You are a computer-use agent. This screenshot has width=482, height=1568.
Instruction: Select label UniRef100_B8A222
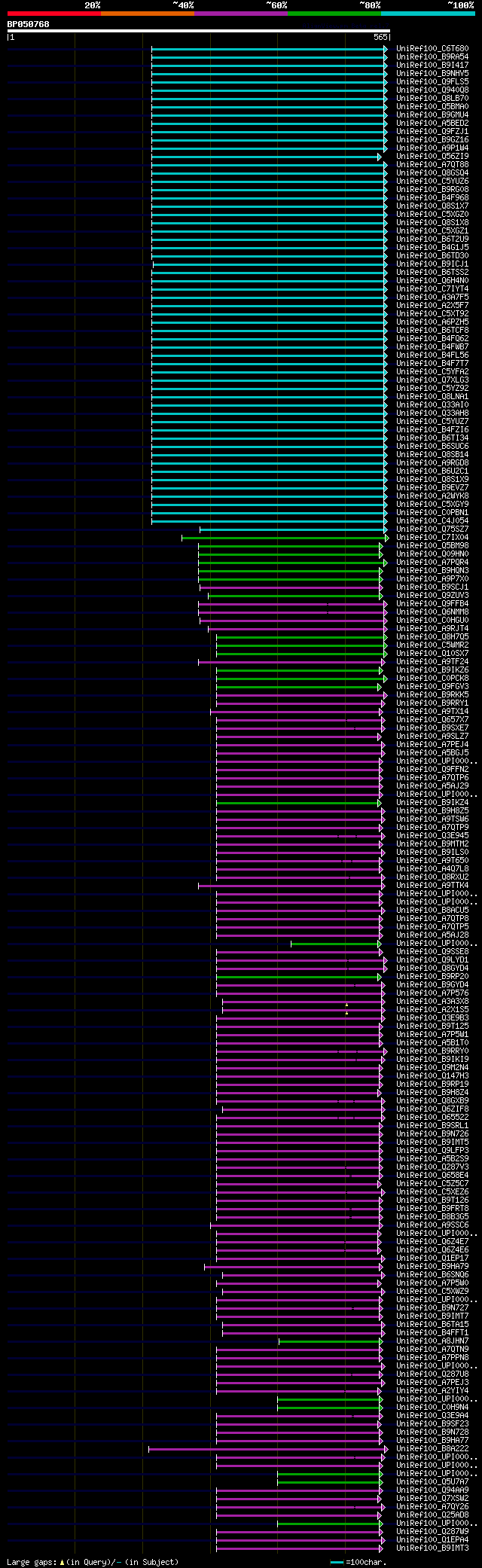(x=432, y=1449)
